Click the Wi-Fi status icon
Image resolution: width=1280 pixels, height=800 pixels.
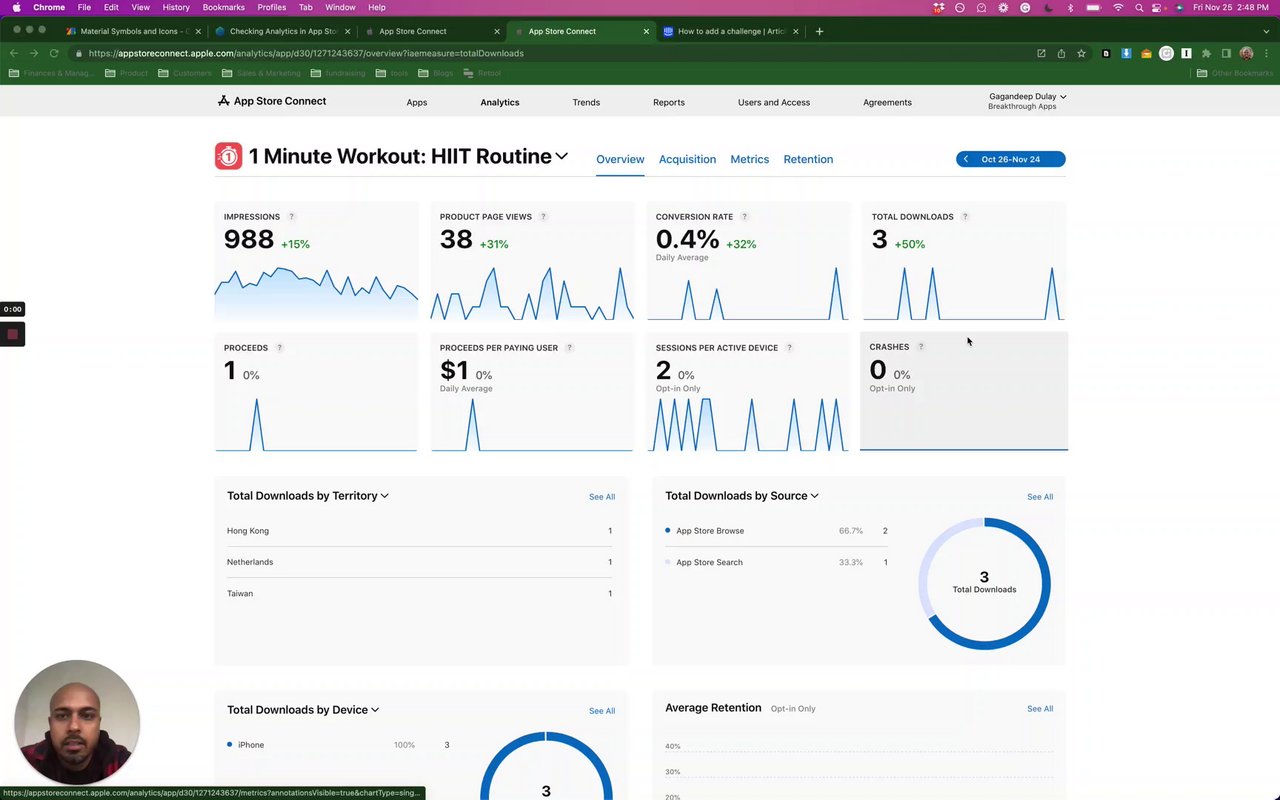[x=1118, y=7]
